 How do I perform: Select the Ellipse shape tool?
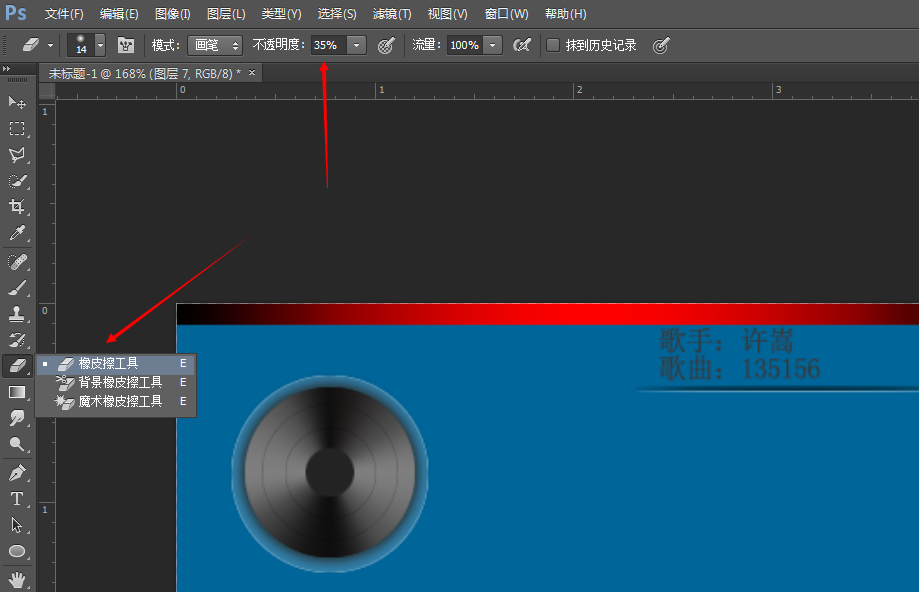(x=17, y=551)
